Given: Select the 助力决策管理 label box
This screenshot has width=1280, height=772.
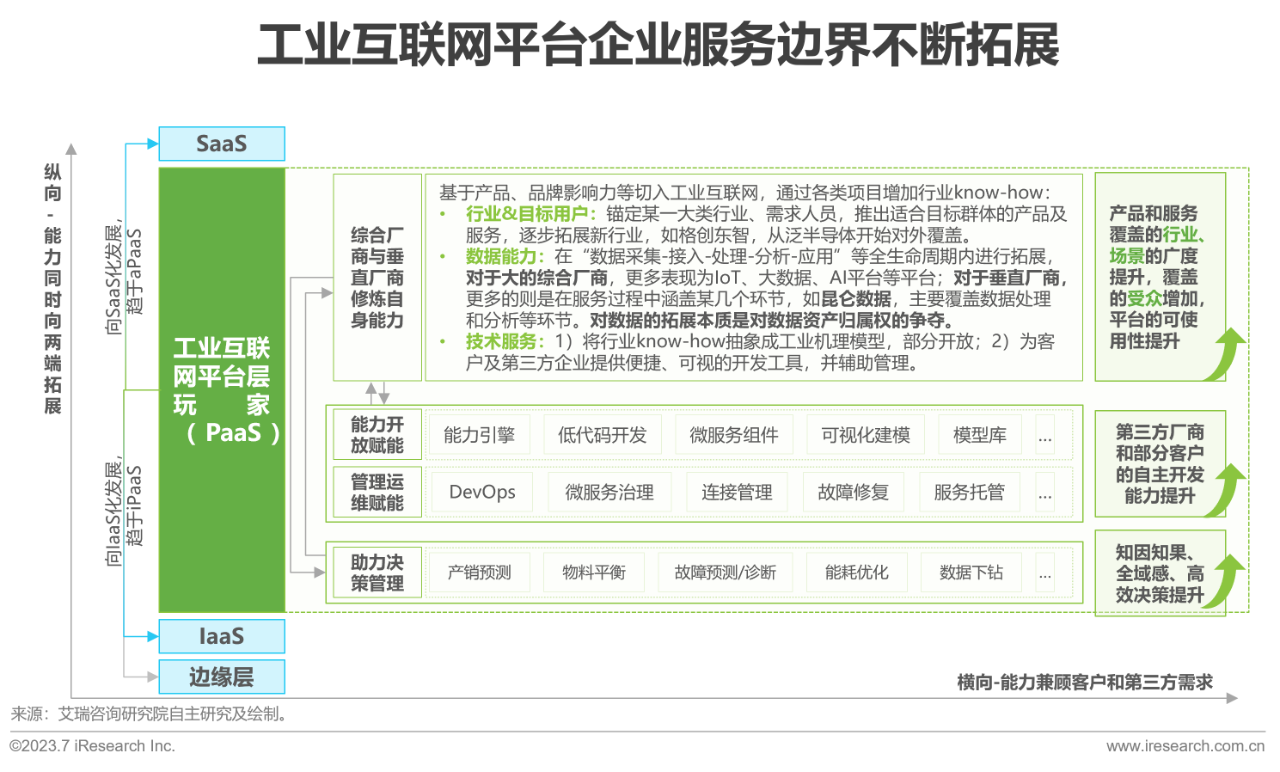Looking at the screenshot, I should [x=377, y=573].
